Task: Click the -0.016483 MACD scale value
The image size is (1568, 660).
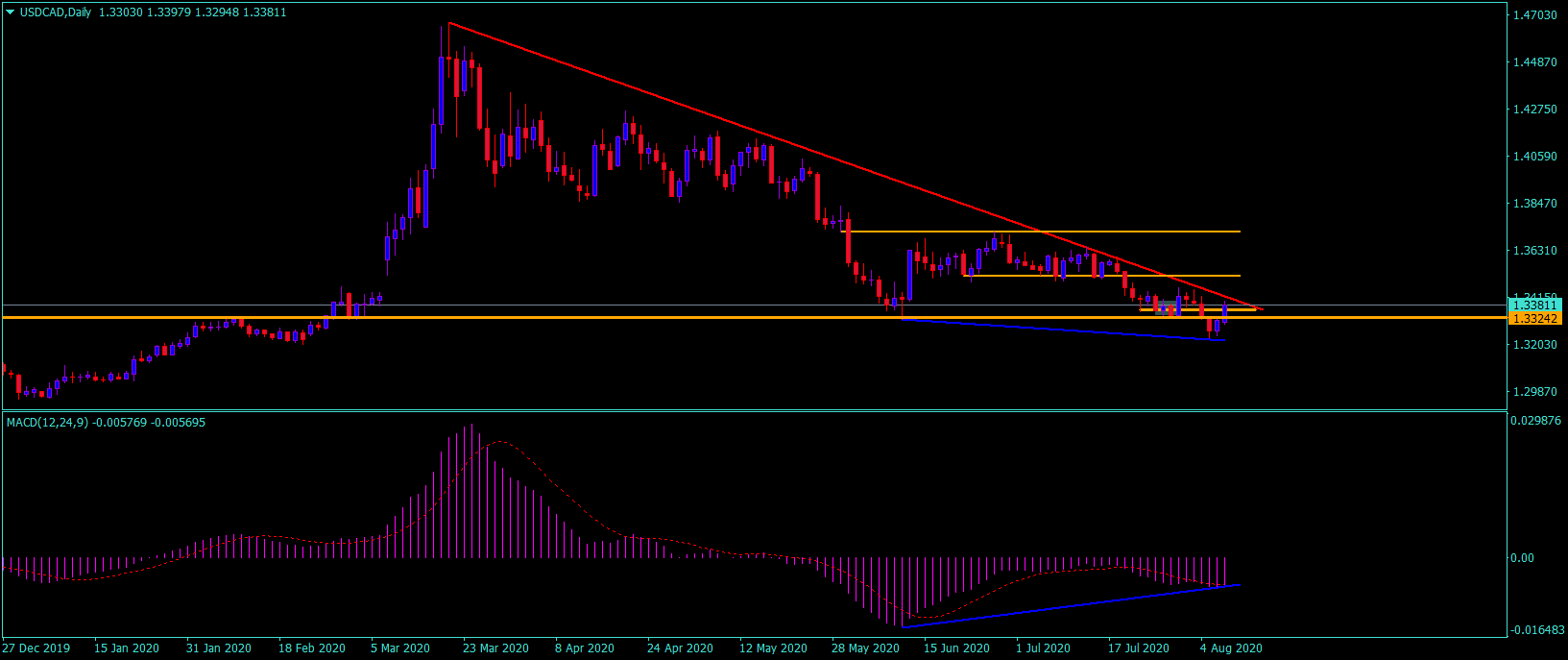Action: click(1538, 630)
